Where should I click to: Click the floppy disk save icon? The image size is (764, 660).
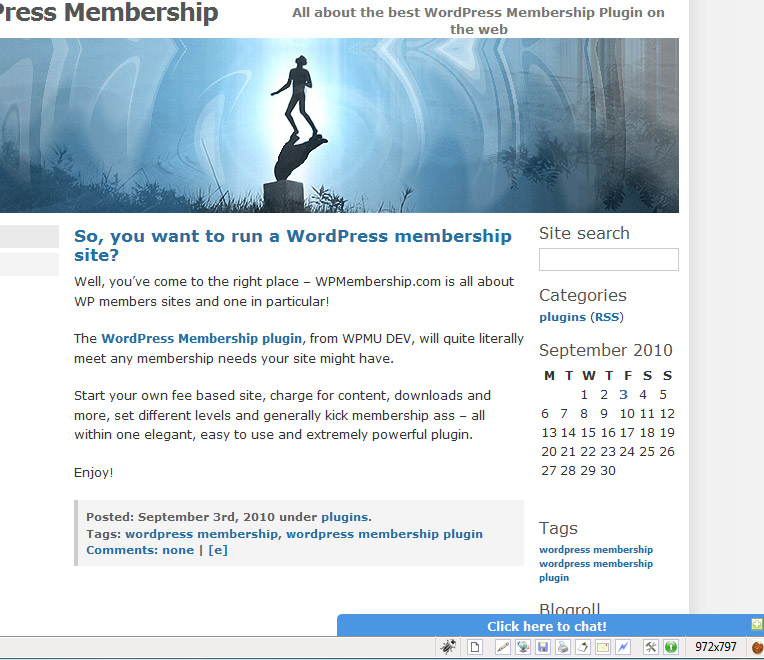pyautogui.click(x=543, y=647)
